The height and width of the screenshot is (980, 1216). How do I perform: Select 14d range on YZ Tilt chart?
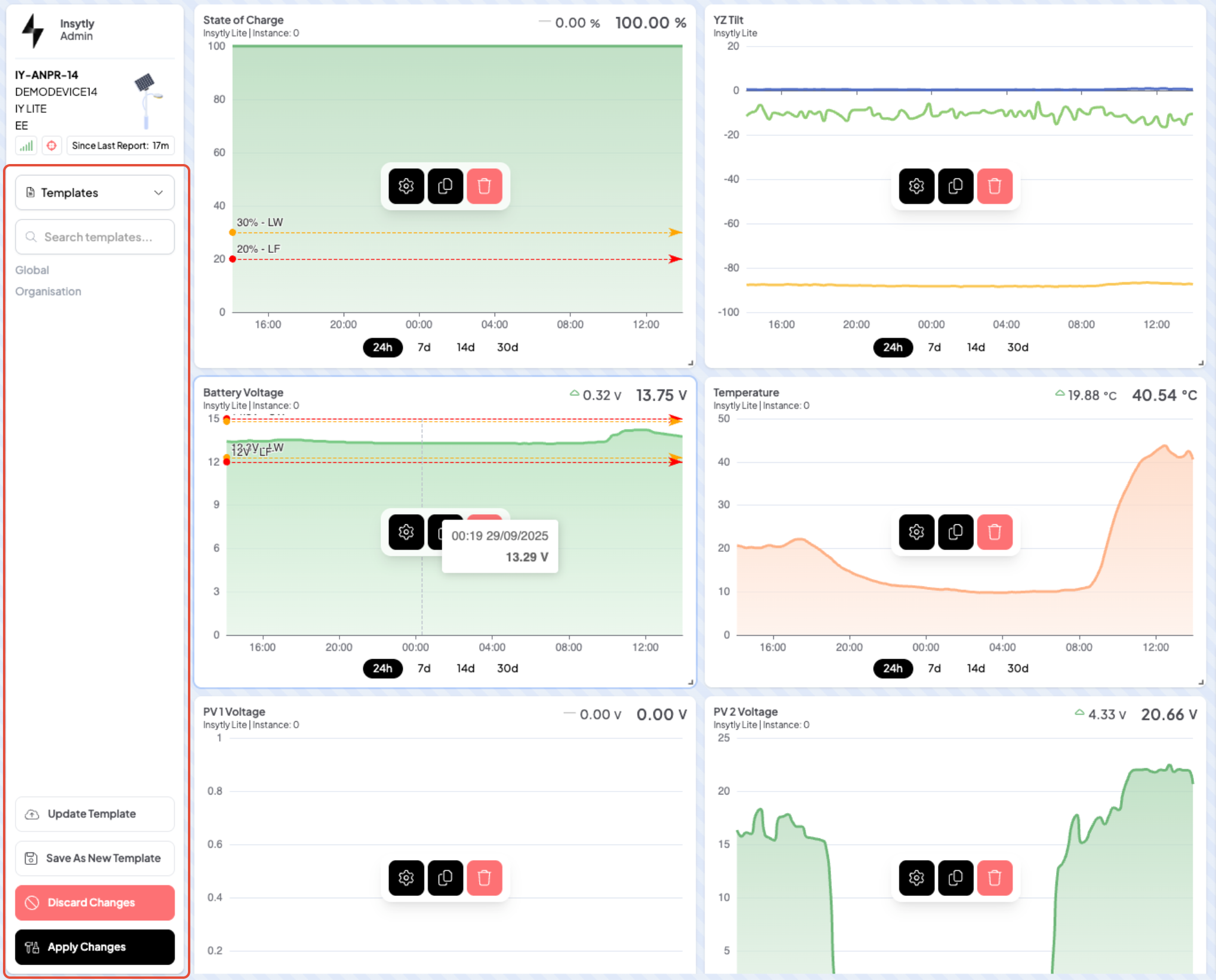[976, 347]
